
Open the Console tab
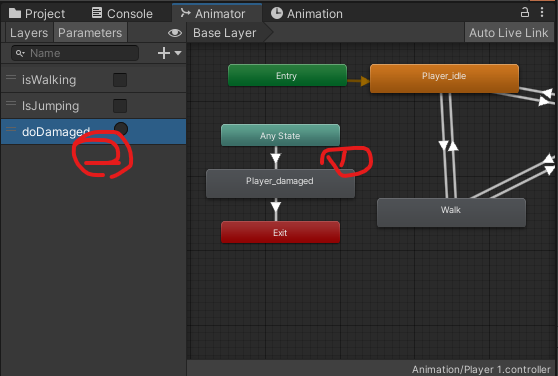point(122,14)
